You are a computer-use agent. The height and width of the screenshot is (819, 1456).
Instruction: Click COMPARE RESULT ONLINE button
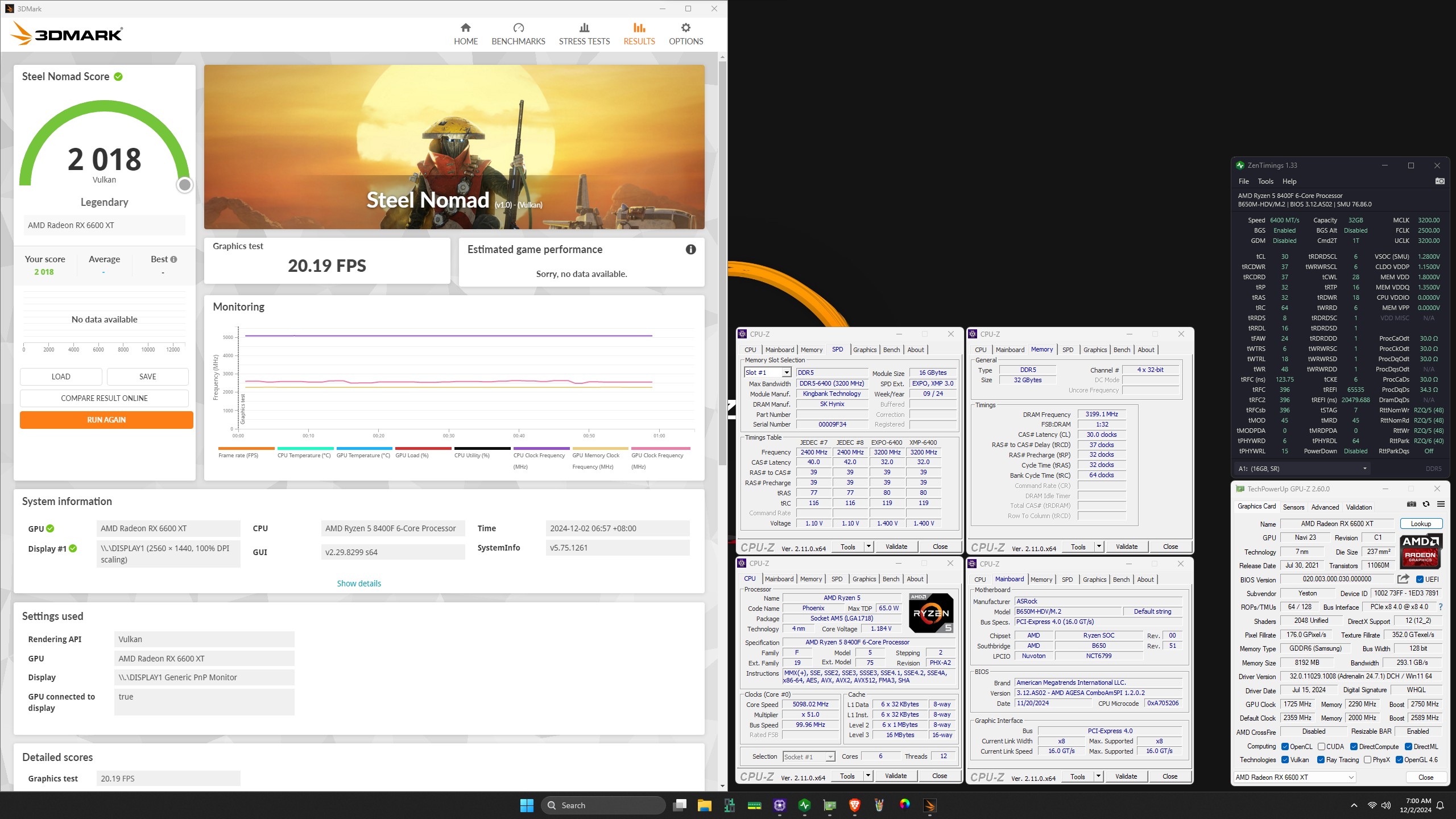point(104,398)
